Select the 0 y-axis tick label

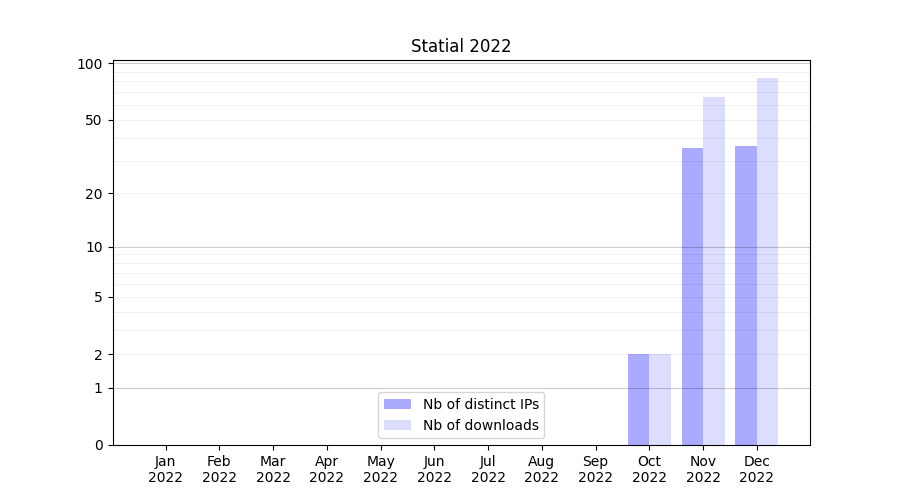point(98,445)
